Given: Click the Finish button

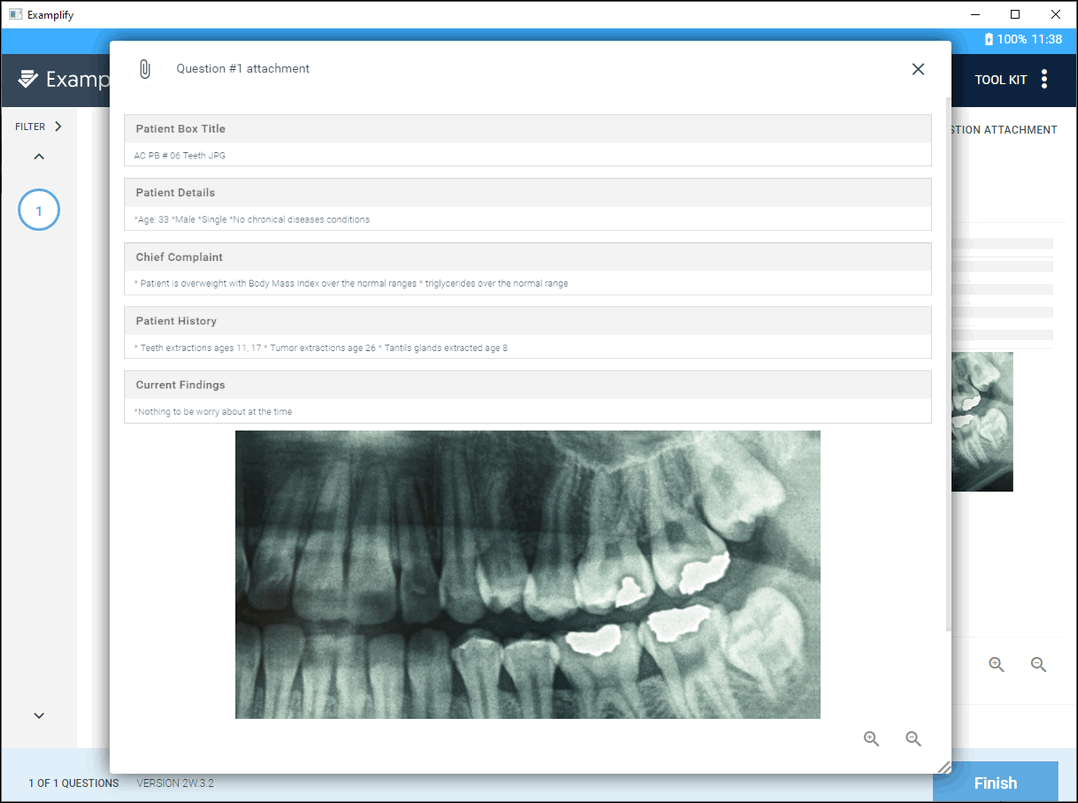Looking at the screenshot, I should coord(996,782).
